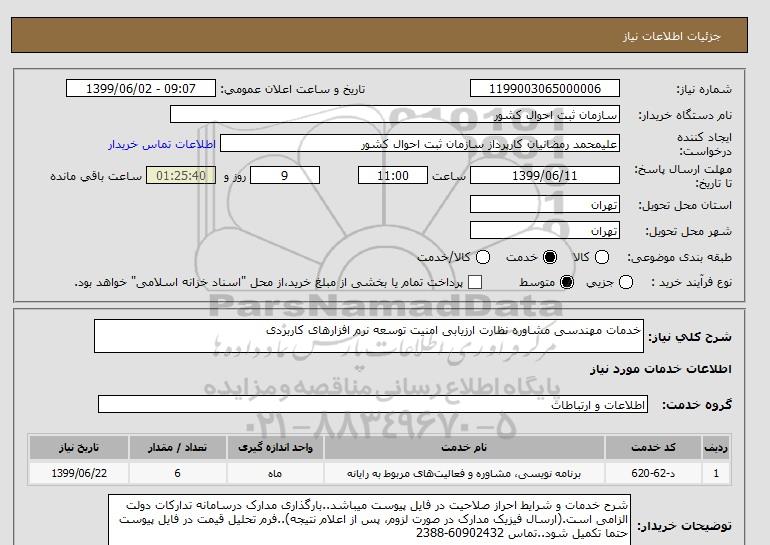Click the service group field اطلاعات و ارتباطات
The image size is (770, 545).
[x=373, y=405]
